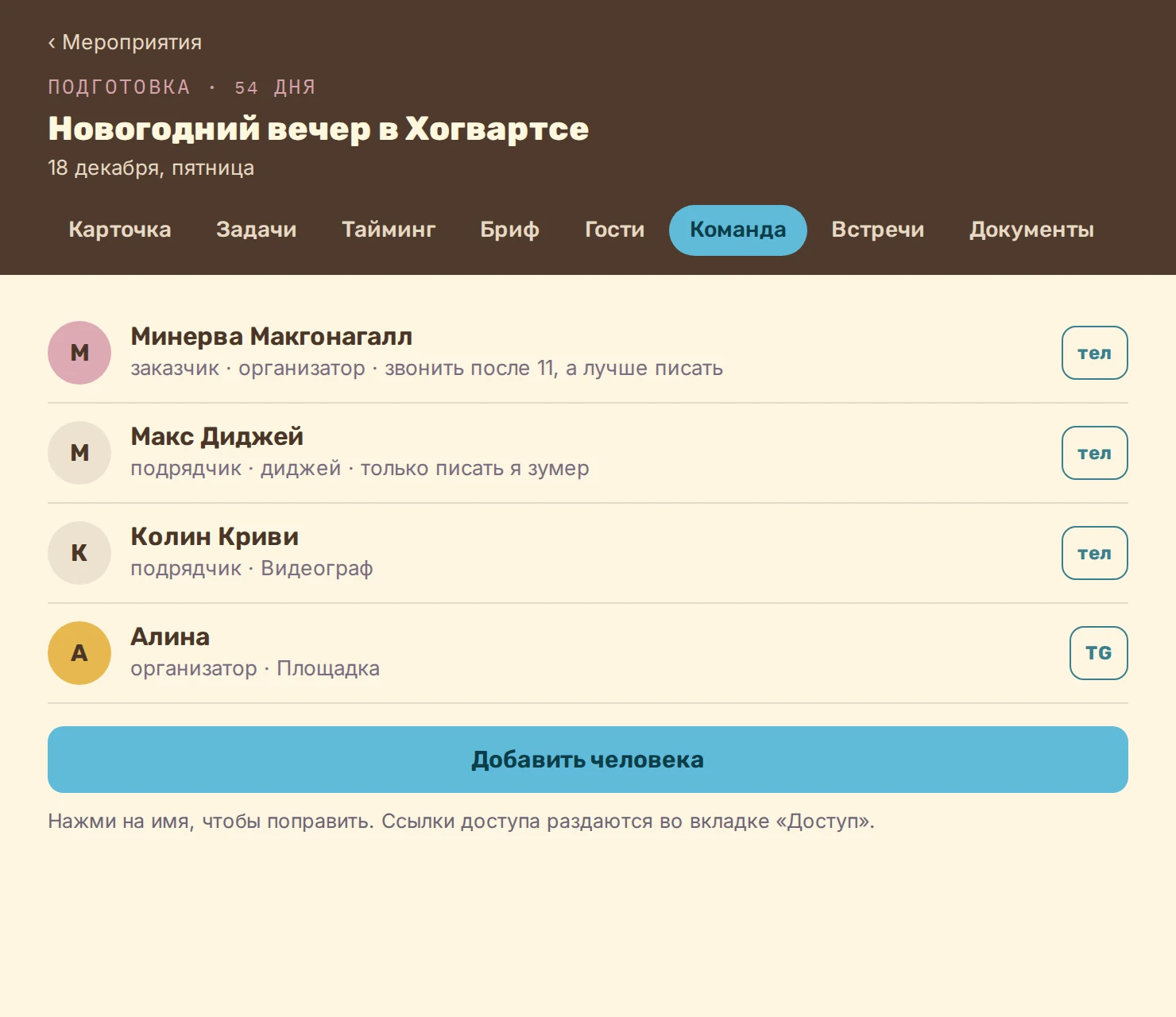Click Минерва's role line заказчик · организатор
Viewport: 1176px width, 1017px height.
(x=427, y=368)
